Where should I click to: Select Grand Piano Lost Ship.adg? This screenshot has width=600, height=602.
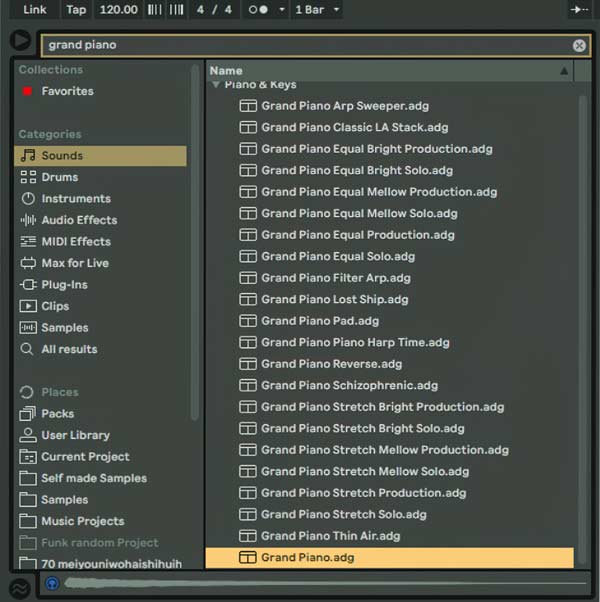(x=390, y=299)
